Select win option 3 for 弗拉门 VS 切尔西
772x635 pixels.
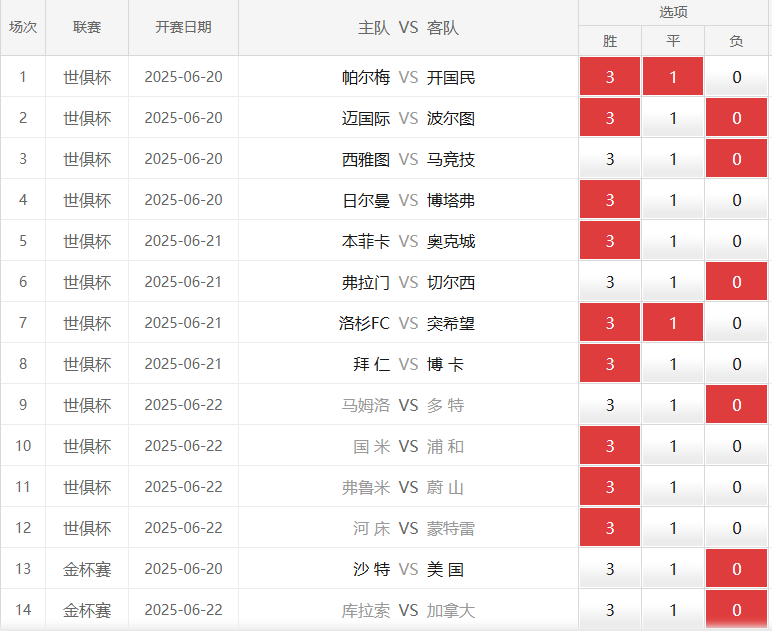click(x=610, y=282)
